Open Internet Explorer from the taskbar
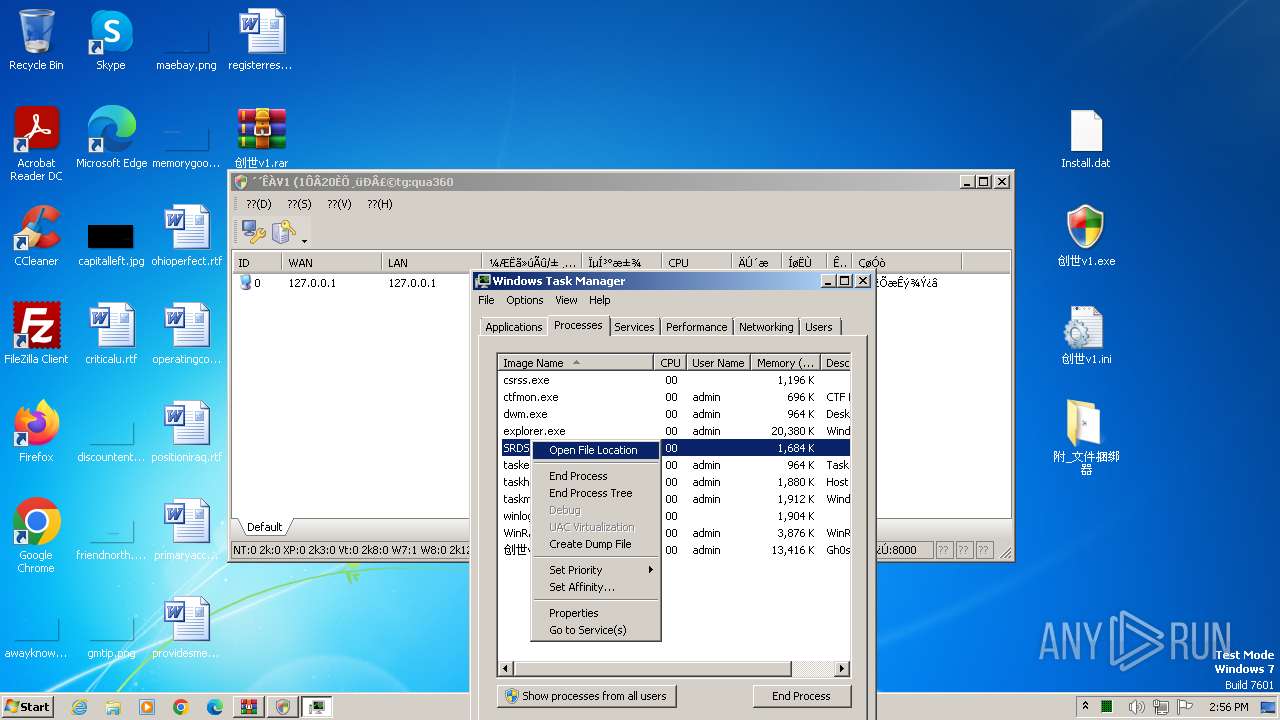 [79, 707]
